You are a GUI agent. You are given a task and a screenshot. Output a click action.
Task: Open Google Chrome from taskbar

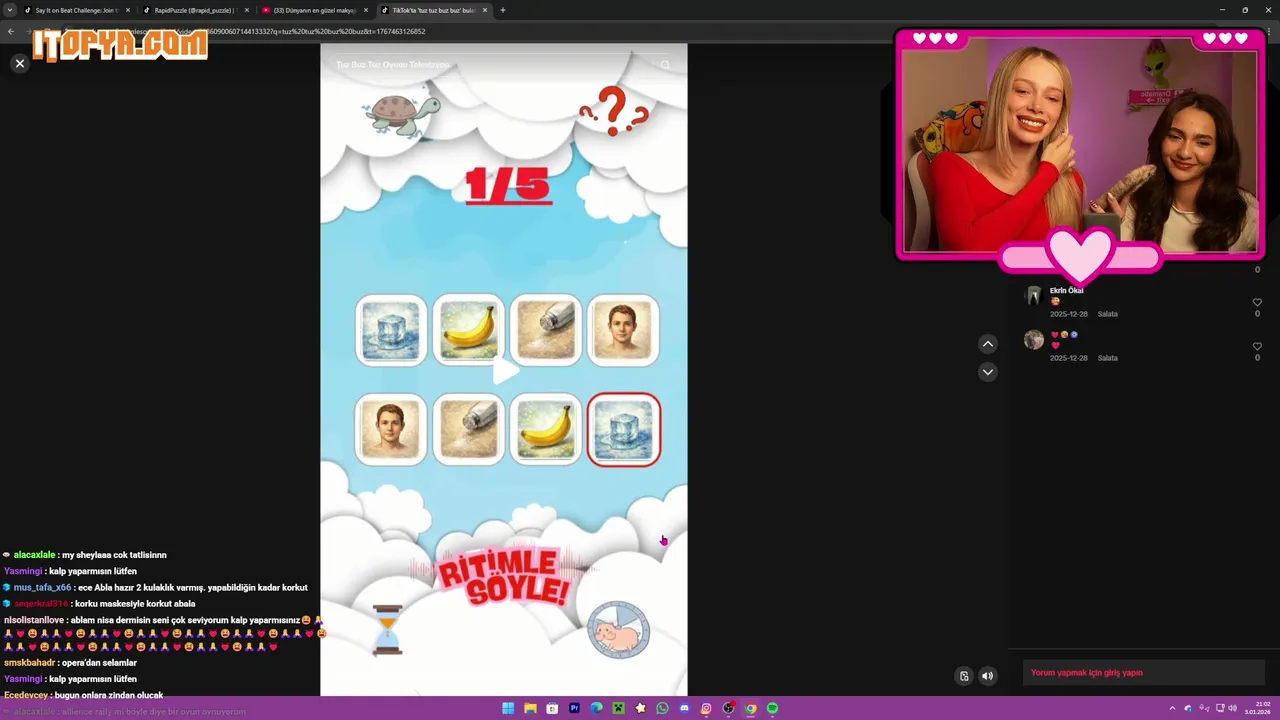pos(750,708)
